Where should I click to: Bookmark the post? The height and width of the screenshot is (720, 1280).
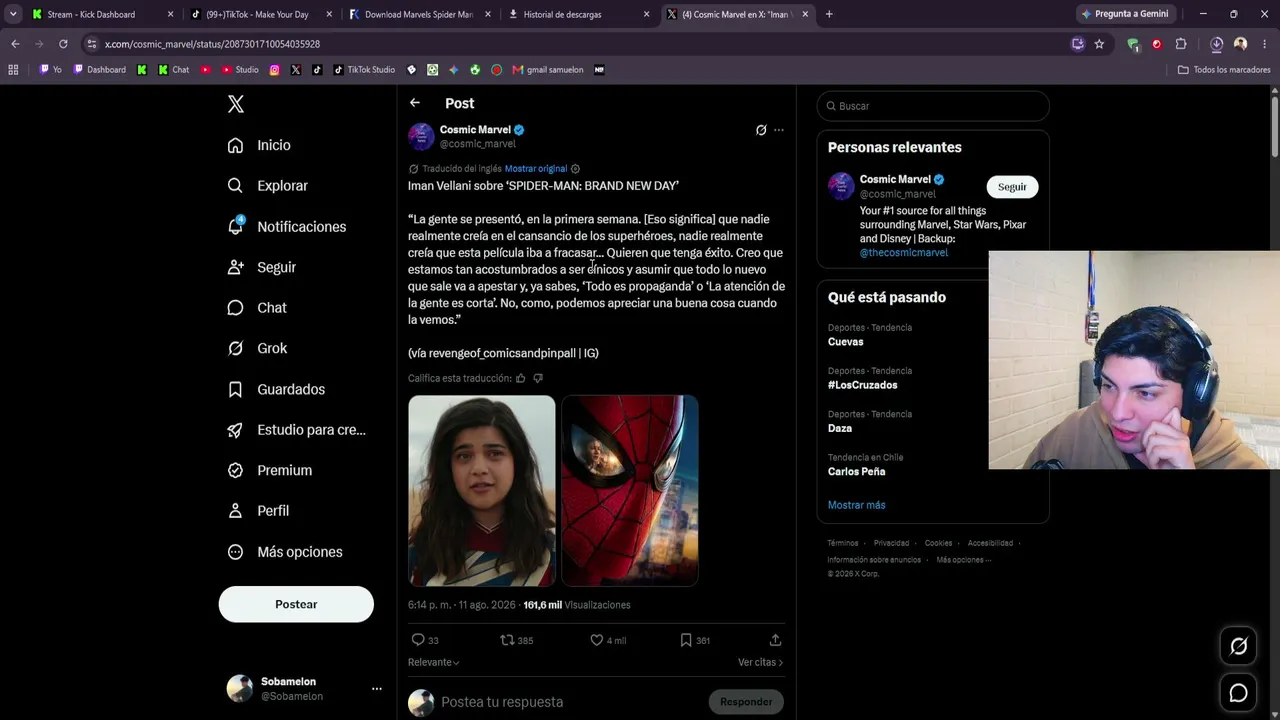(686, 640)
